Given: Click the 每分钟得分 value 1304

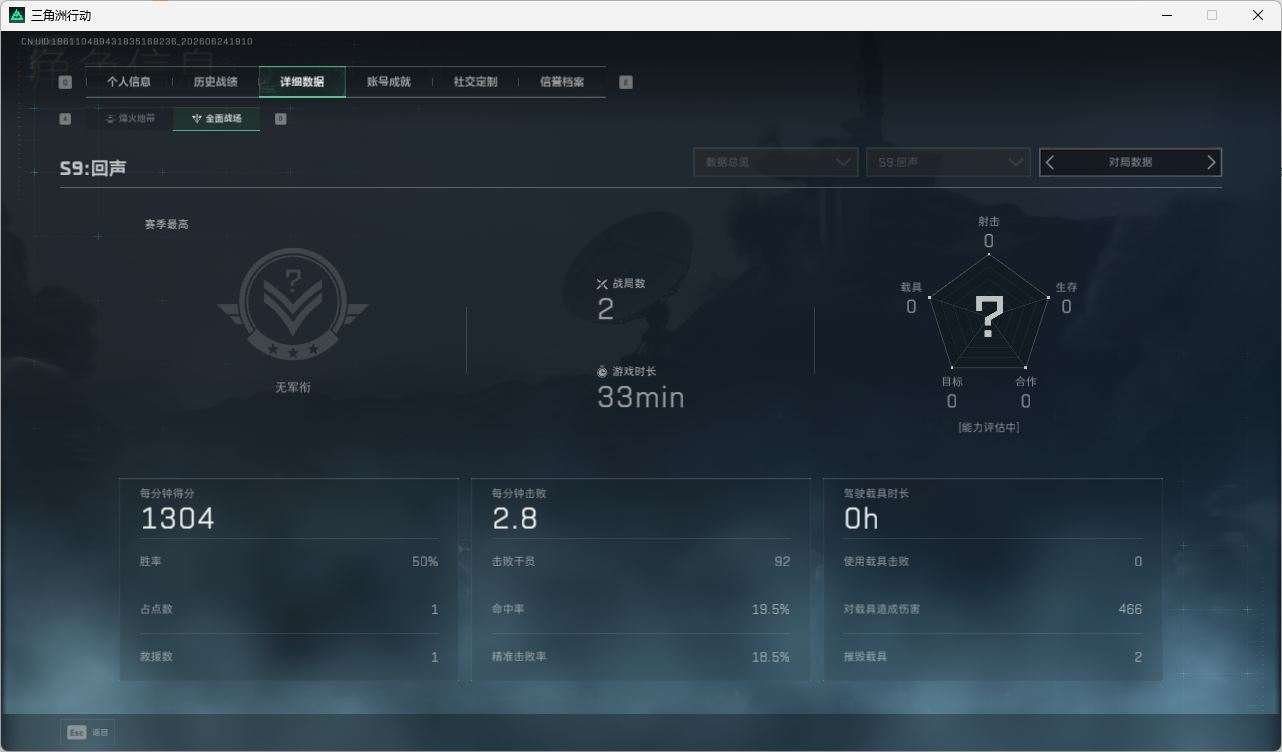Looking at the screenshot, I should 178,519.
